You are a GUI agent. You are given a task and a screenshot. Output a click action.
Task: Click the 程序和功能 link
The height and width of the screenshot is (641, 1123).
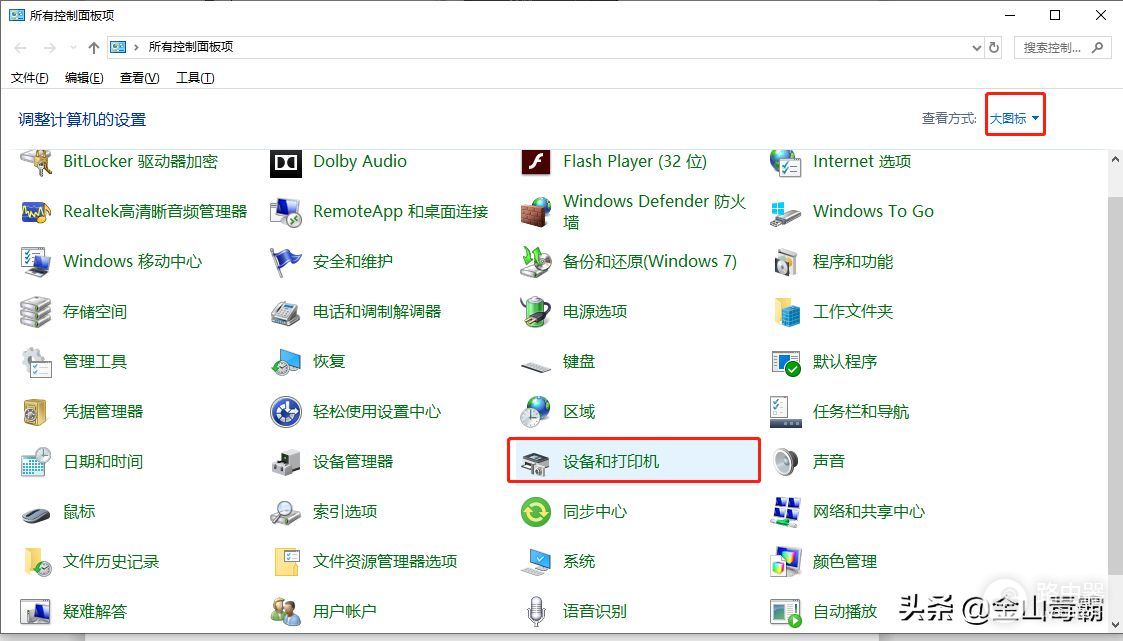[x=853, y=262]
